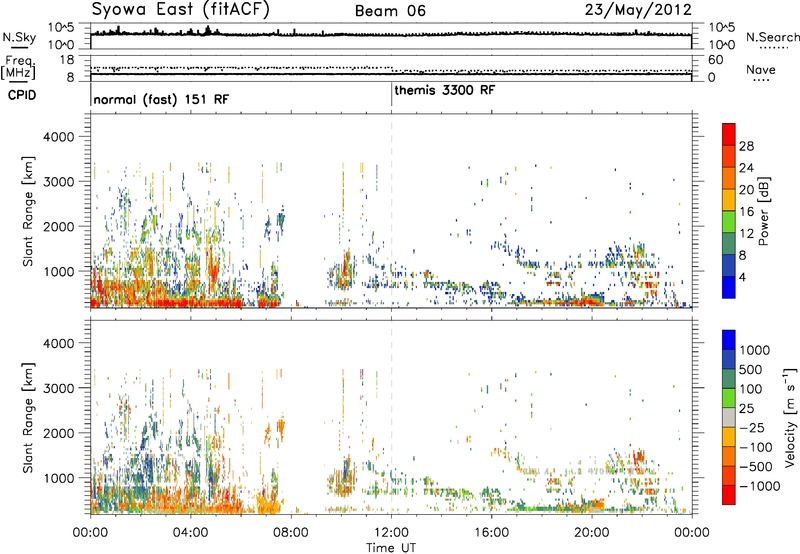Image resolution: width=800 pixels, height=554 pixels.
Task: Click the '4000' tick on power panel
Action: [58, 137]
